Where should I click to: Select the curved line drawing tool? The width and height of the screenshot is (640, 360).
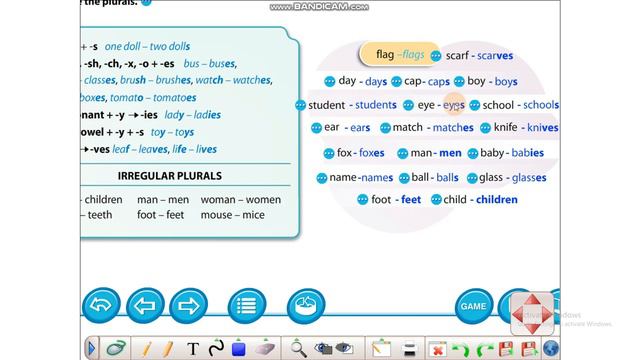(x=216, y=348)
